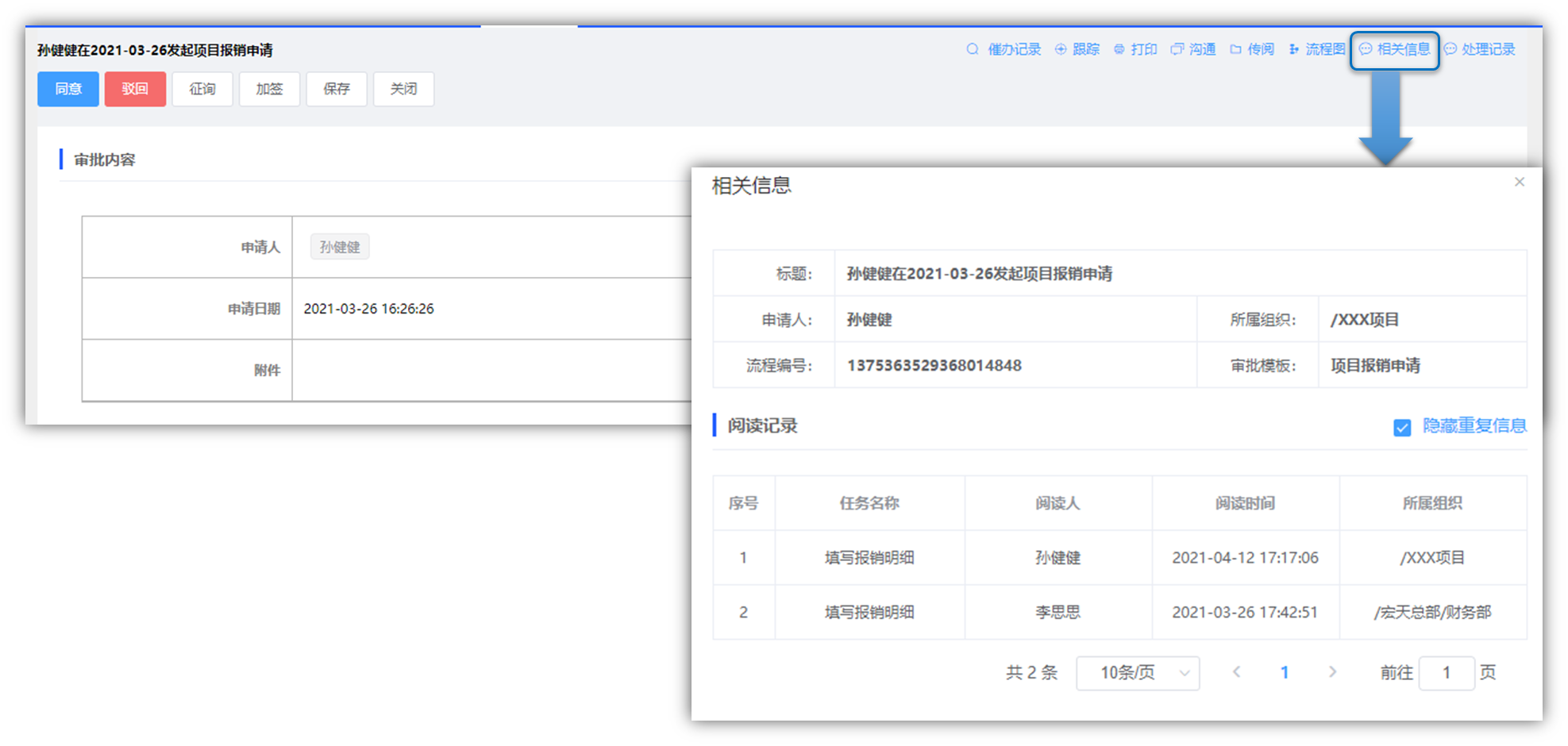Screen dimensions: 1568x746
Task: Close the 相关信息 dialog
Action: tap(1520, 182)
